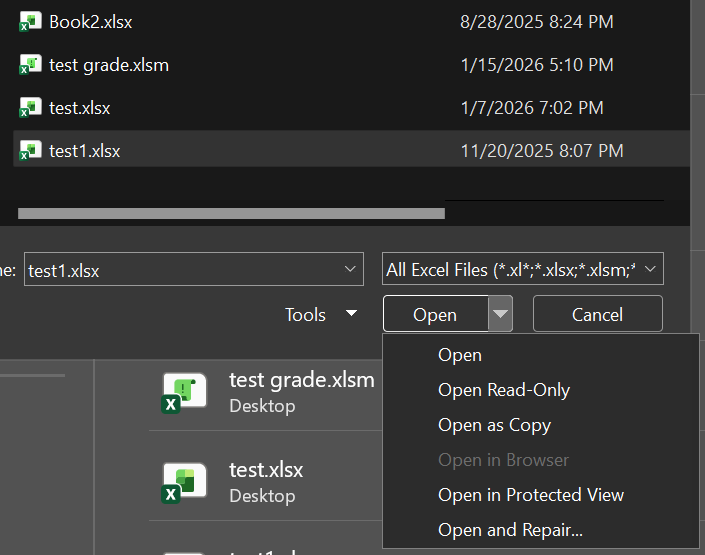This screenshot has width=705, height=555.
Task: Click large test grade.xlsm icon in recent list
Action: [184, 393]
